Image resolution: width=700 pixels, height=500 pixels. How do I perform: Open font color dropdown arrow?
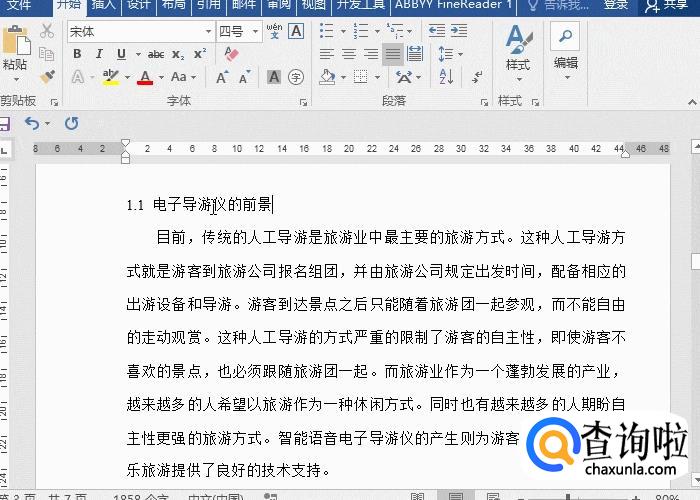tap(161, 77)
